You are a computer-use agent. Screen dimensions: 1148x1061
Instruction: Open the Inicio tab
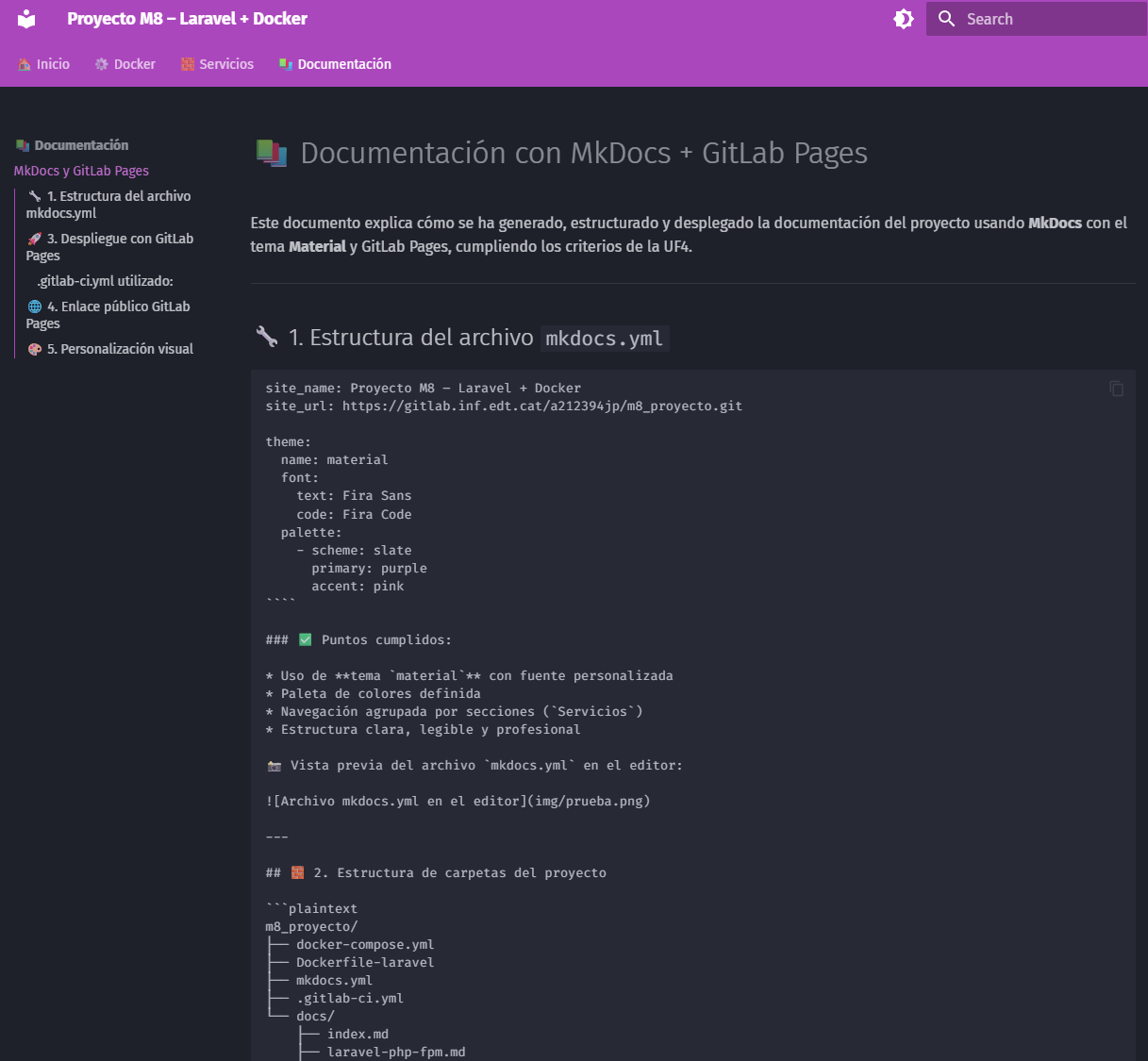click(x=43, y=64)
